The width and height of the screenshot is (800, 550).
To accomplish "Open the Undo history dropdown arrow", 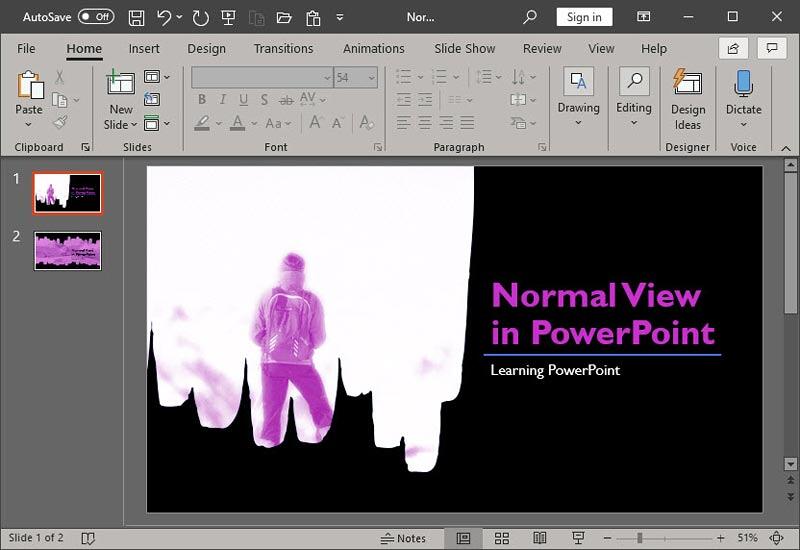I will click(179, 17).
